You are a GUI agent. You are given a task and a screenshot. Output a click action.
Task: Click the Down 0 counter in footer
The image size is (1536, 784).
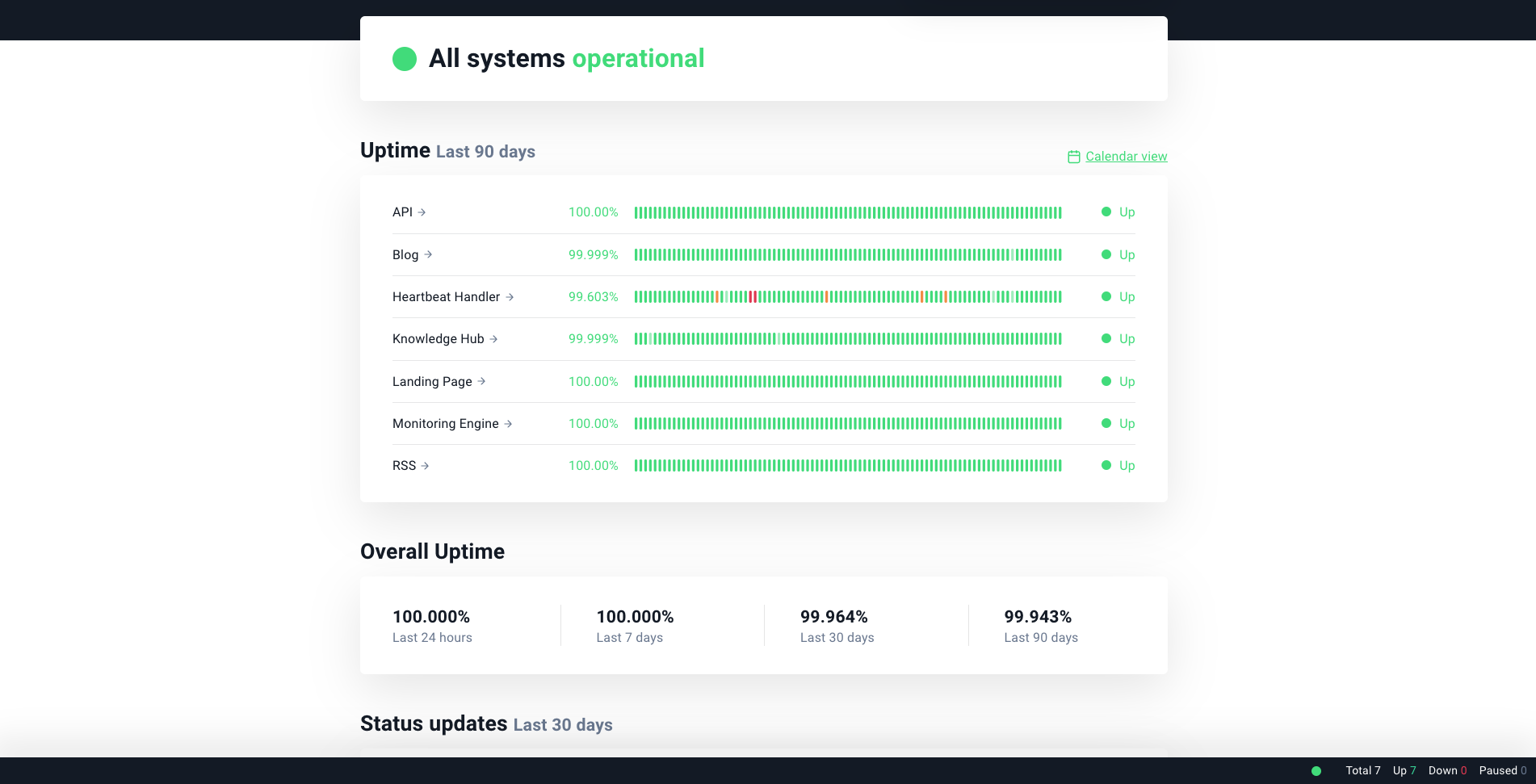click(1446, 770)
